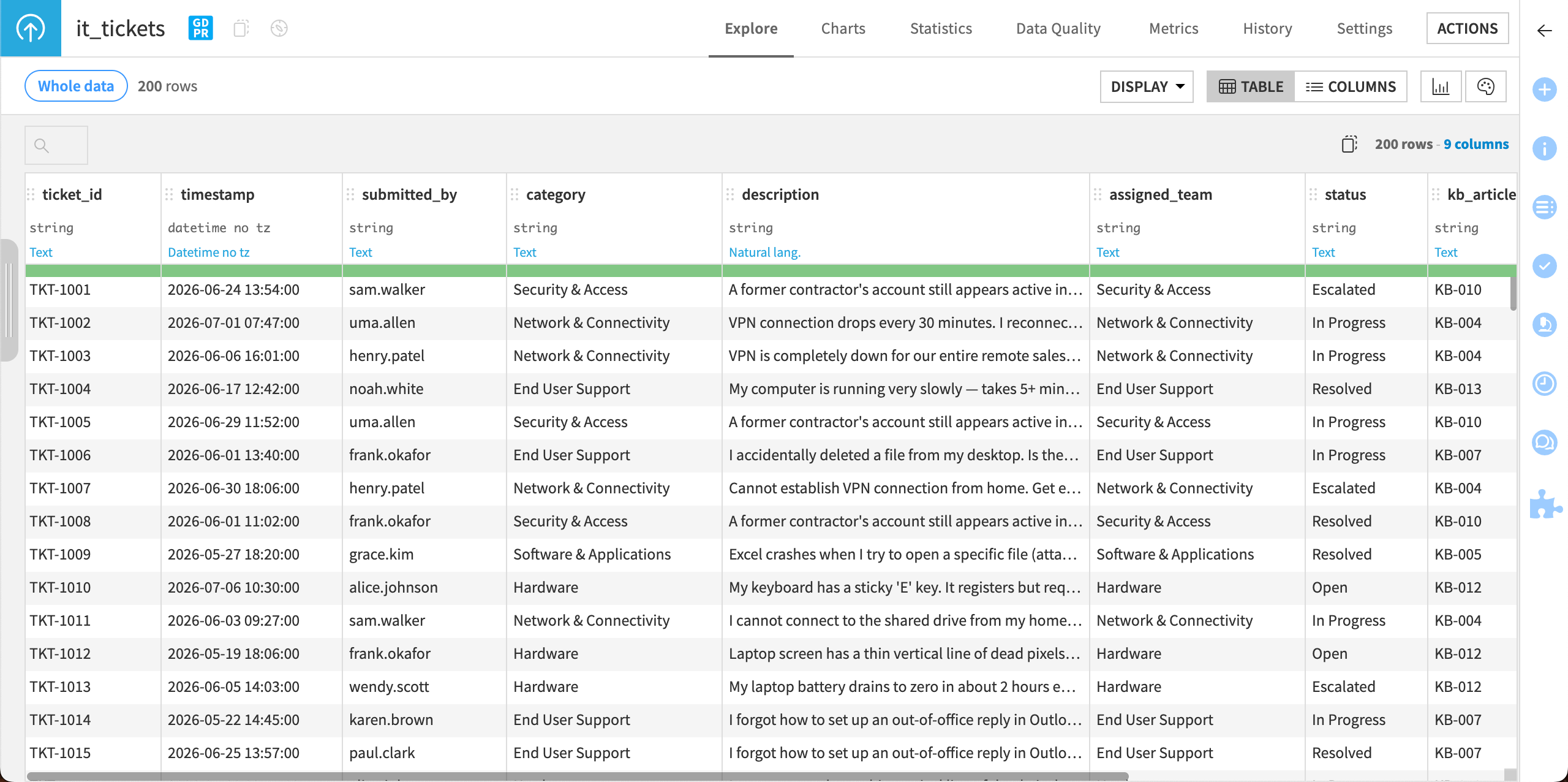Open the Metrics tab
This screenshot has width=1568, height=782.
click(x=1174, y=28)
